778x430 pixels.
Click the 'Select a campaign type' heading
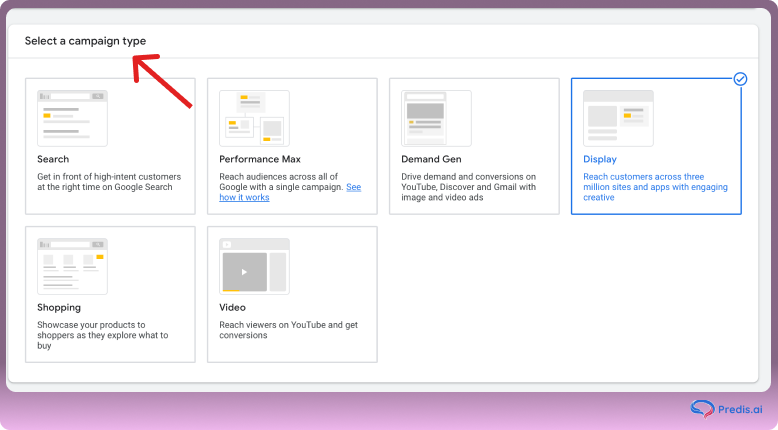coord(85,41)
